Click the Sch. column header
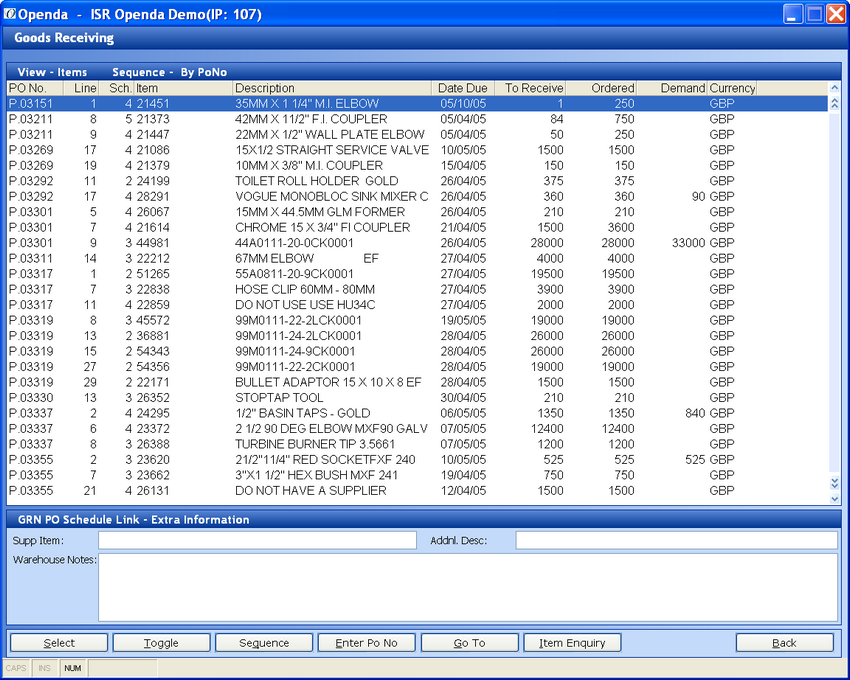The height and width of the screenshot is (680, 850). coord(116,88)
